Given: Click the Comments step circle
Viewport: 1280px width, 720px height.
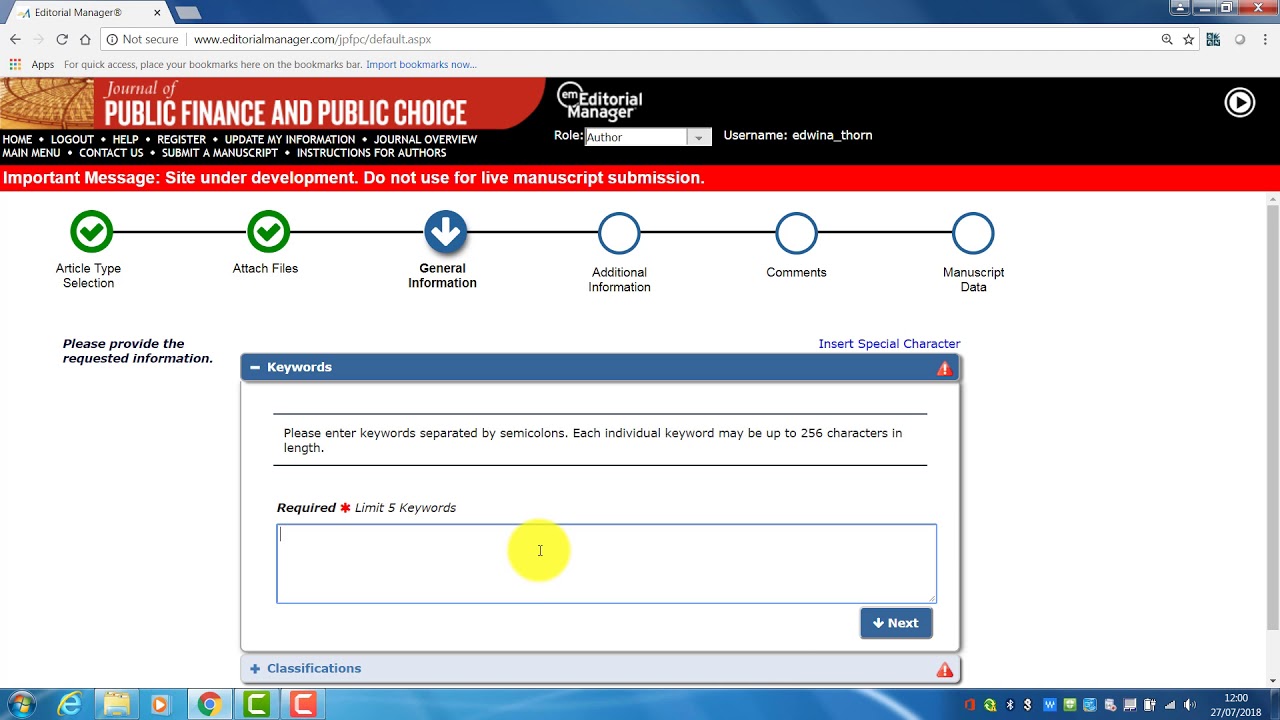Looking at the screenshot, I should (796, 234).
